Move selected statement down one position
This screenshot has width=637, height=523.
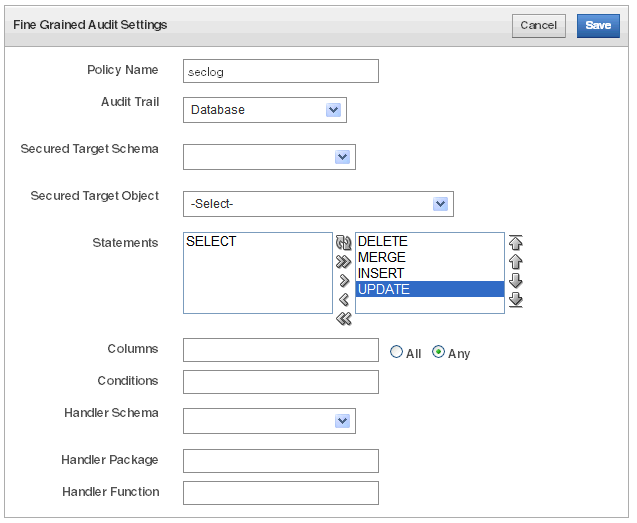(516, 280)
